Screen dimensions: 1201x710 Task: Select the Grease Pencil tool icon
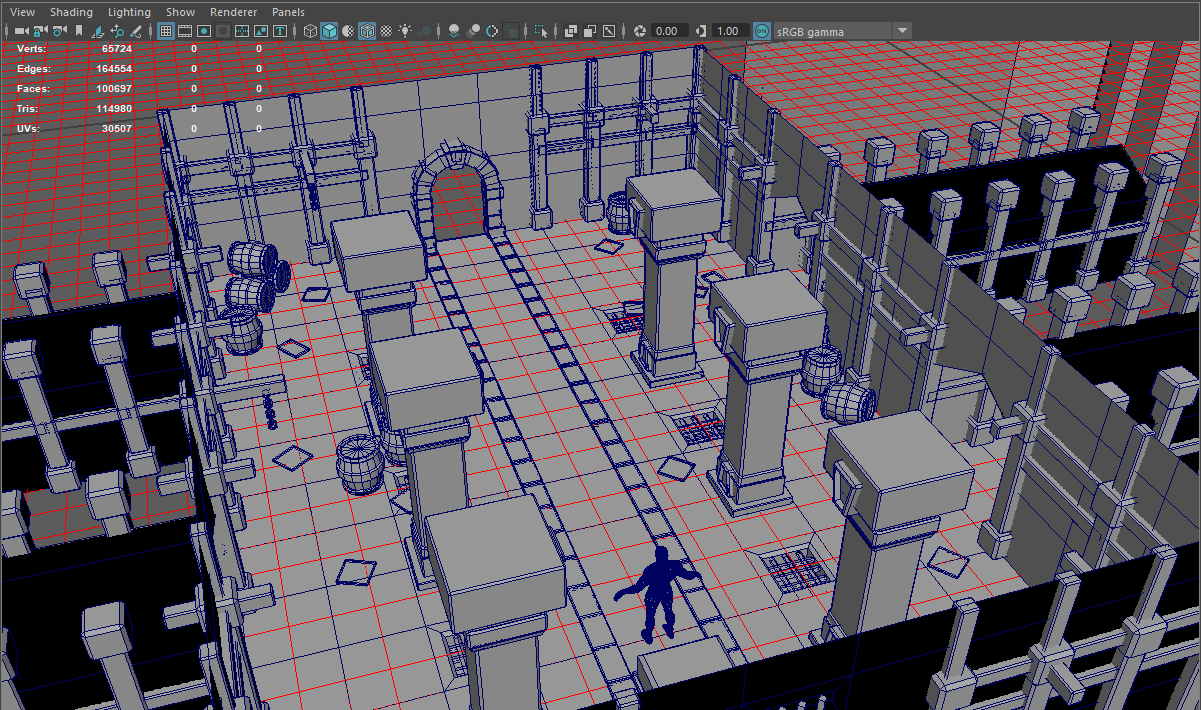135,31
